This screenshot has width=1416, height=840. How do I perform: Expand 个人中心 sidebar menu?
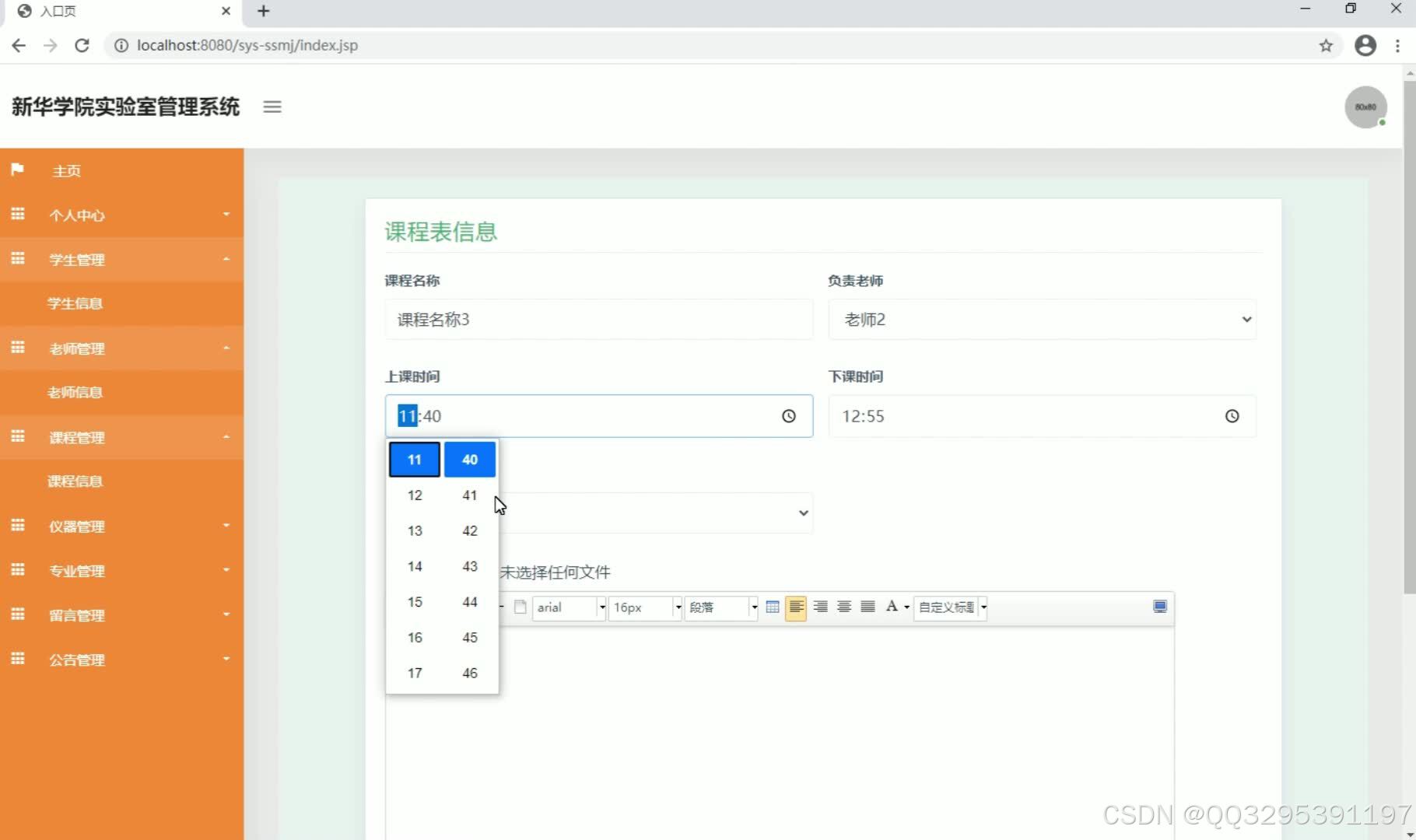(x=121, y=215)
